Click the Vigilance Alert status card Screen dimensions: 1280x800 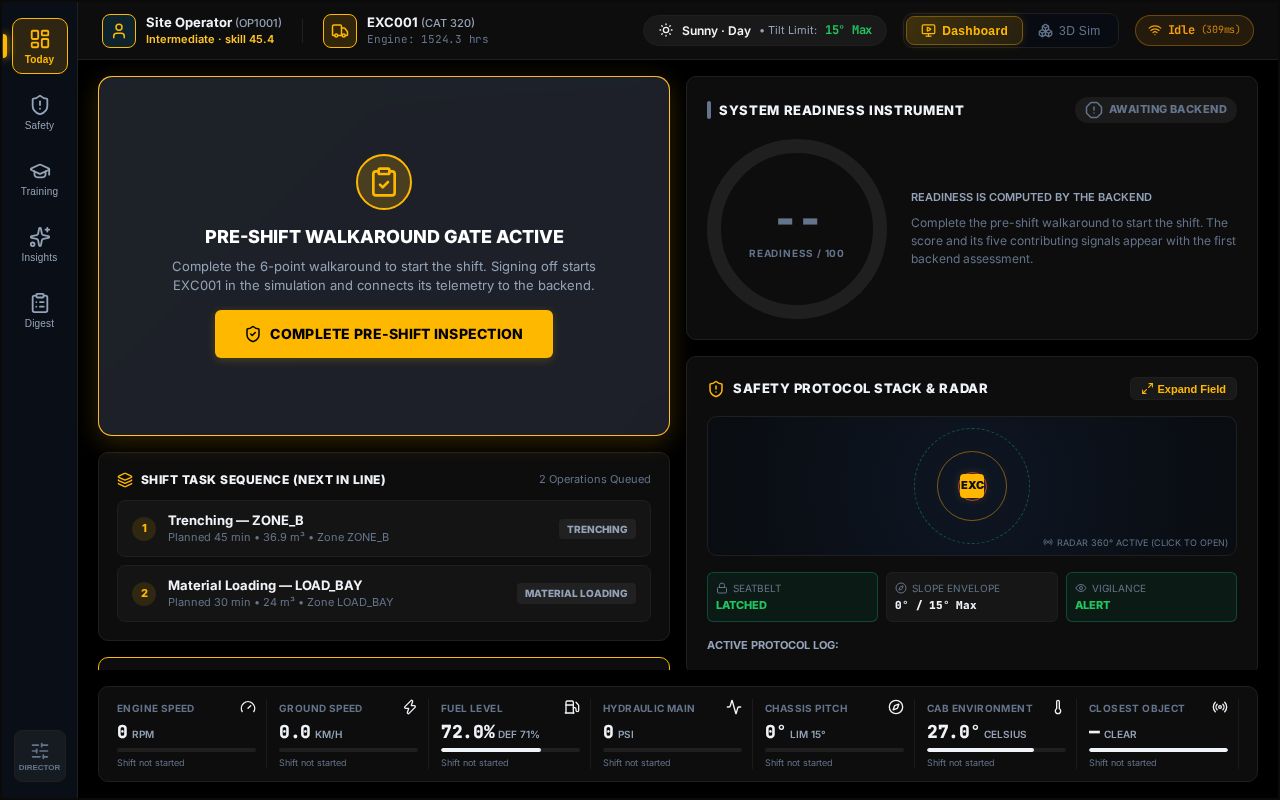1151,597
